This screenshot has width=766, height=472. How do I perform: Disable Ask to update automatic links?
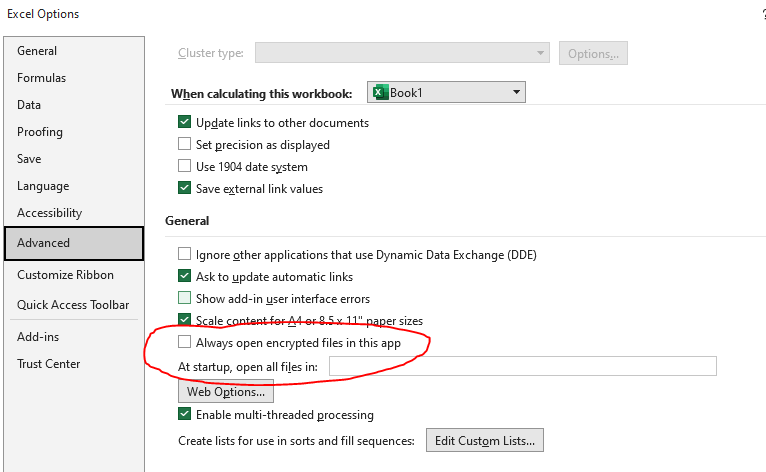pyautogui.click(x=184, y=276)
